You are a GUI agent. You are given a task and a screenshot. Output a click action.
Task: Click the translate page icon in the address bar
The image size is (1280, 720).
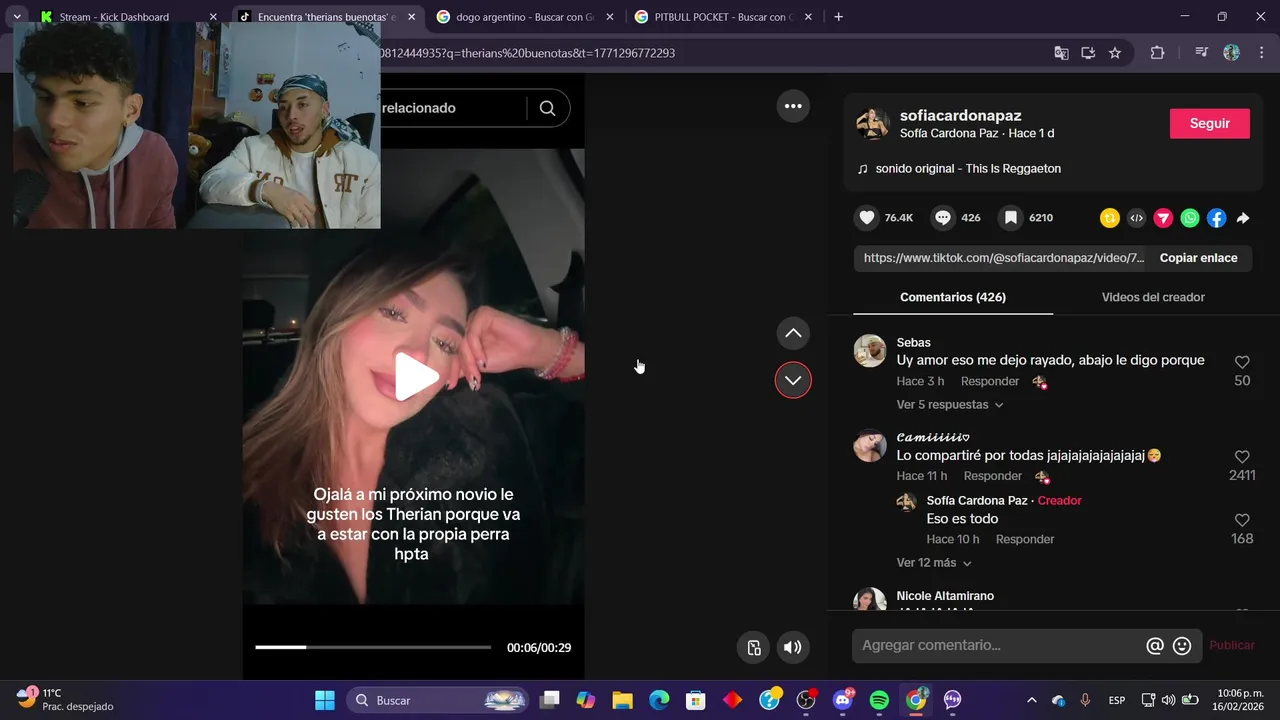(1061, 53)
